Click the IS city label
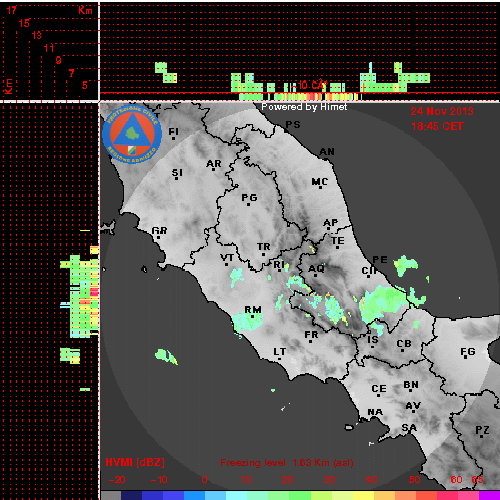The image size is (500, 500). click(x=373, y=339)
